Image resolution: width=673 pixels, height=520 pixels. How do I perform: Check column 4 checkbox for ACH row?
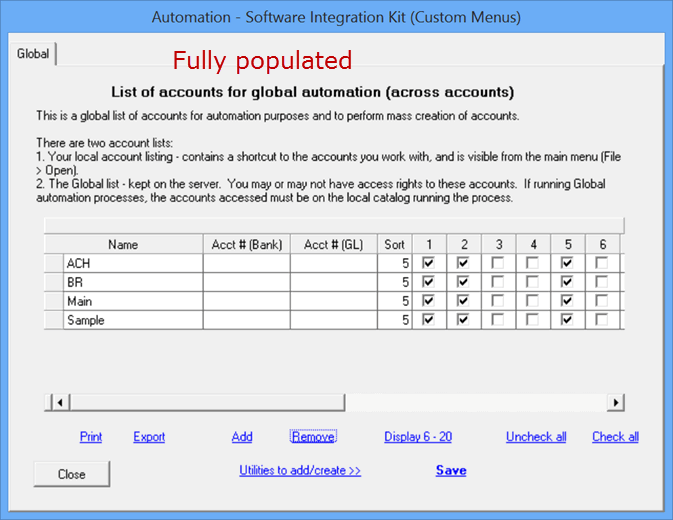pyautogui.click(x=533, y=263)
